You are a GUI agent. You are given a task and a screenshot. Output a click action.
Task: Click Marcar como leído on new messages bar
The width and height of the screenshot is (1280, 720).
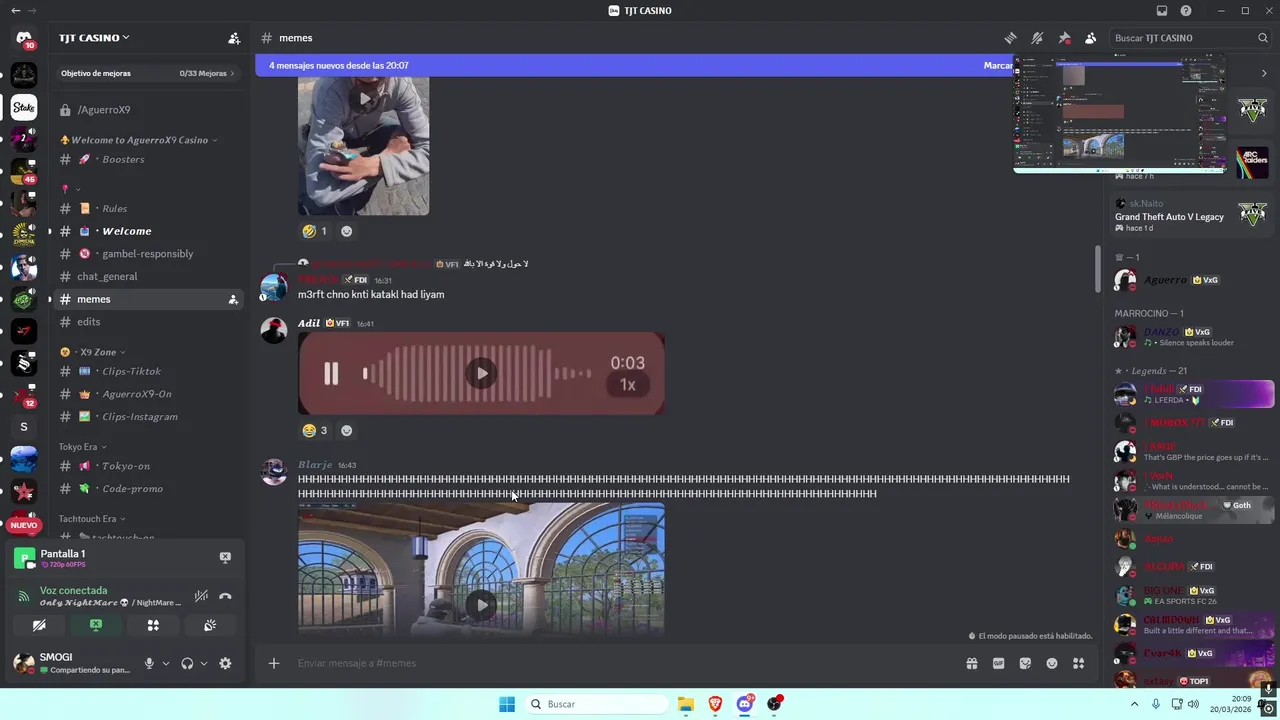998,65
